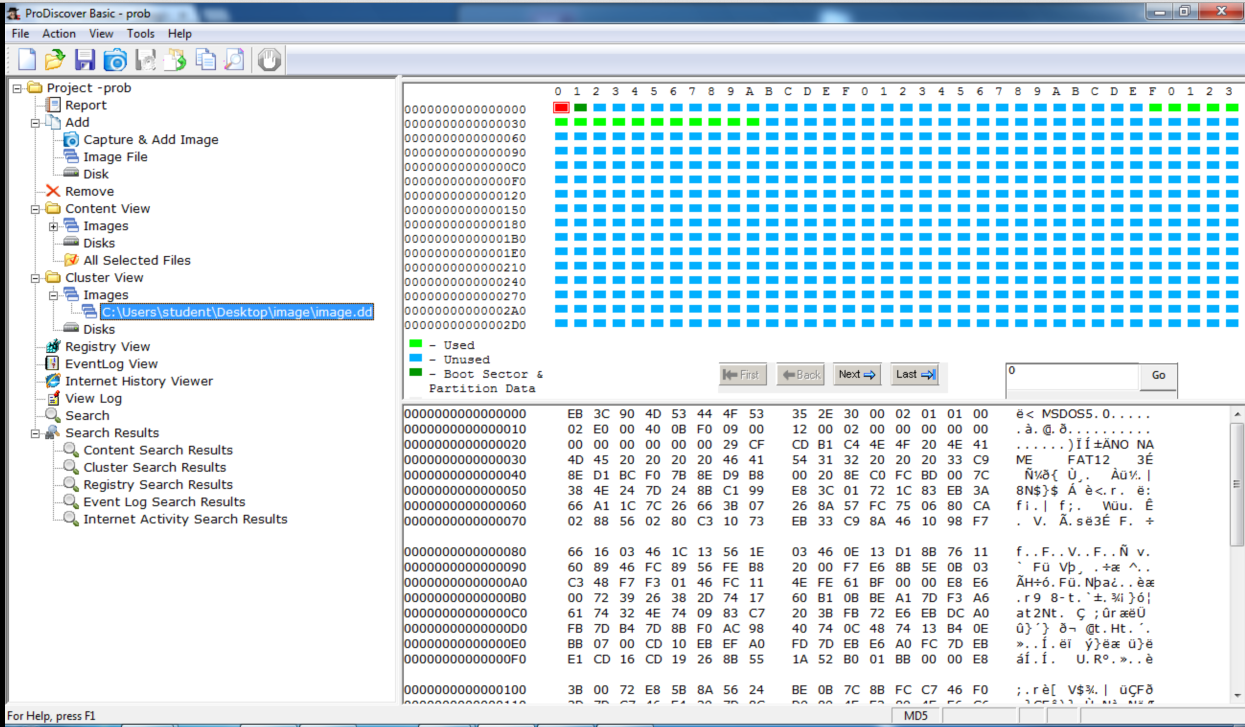Select the red cluster block in the map
1245x727 pixels.
[561, 107]
